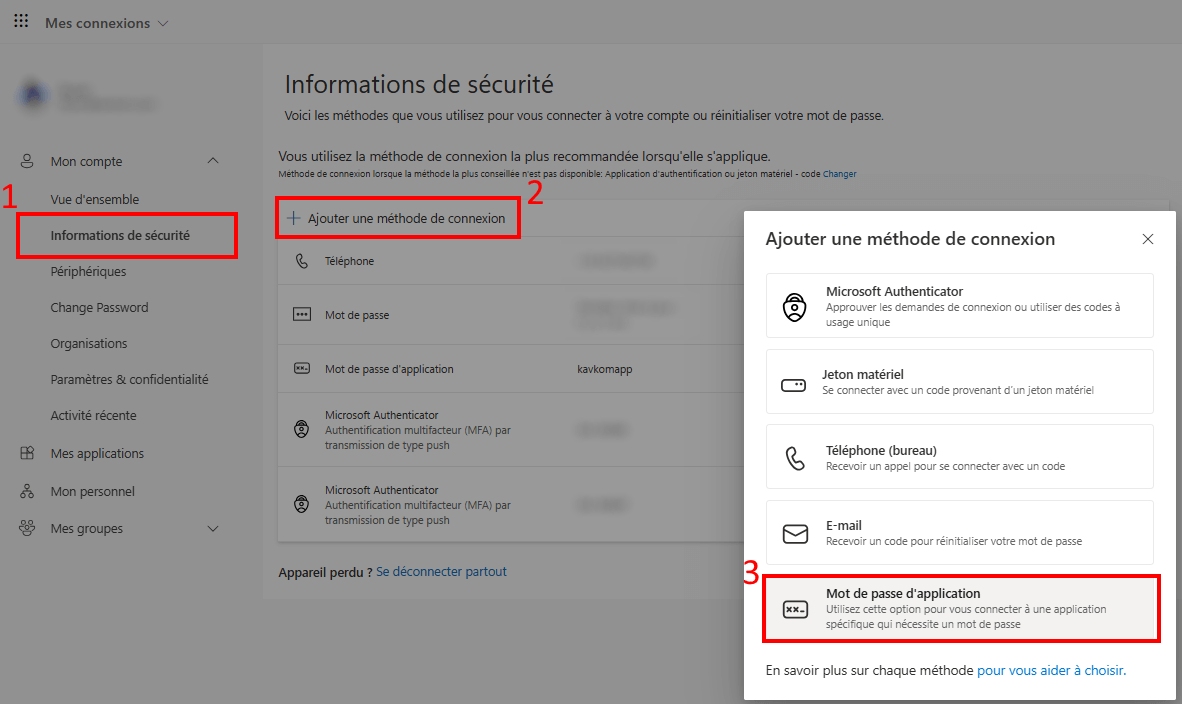Click the Téléphone (bureau) phone icon
This screenshot has height=704, width=1182.
click(x=795, y=458)
